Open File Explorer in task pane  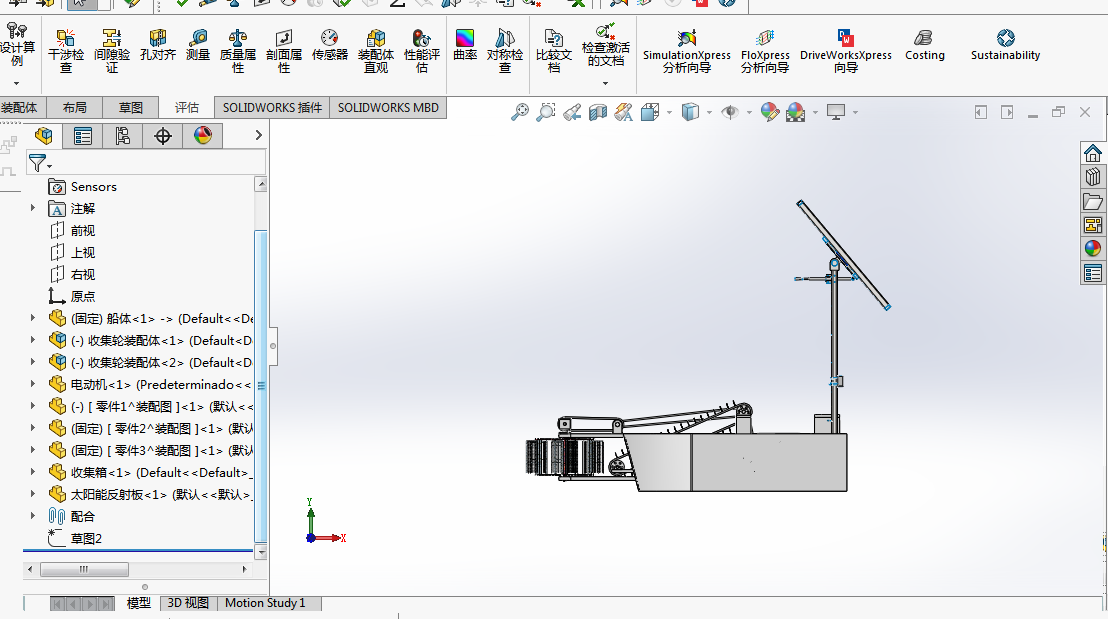point(1092,201)
